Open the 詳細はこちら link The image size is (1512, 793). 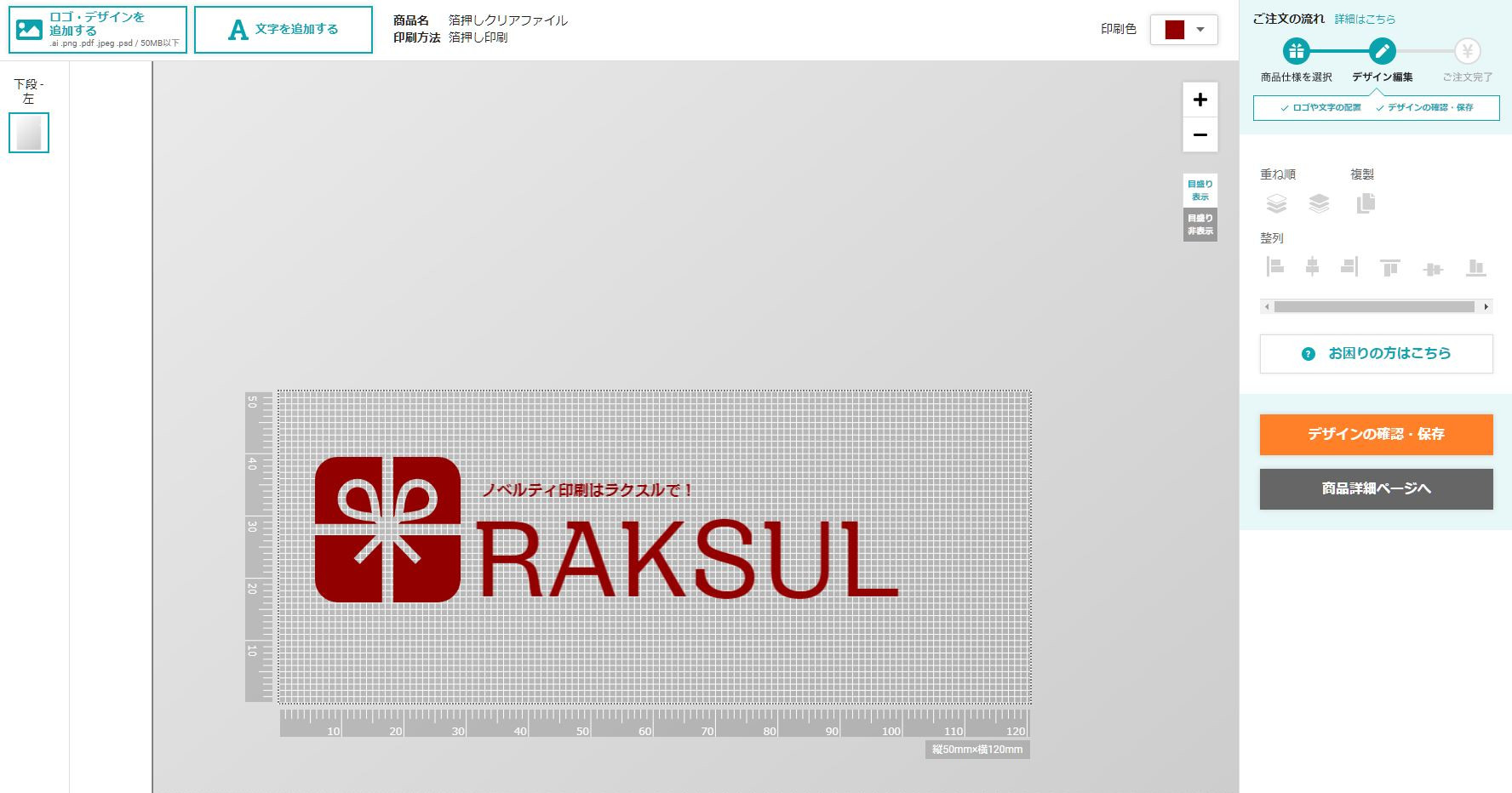point(1365,19)
